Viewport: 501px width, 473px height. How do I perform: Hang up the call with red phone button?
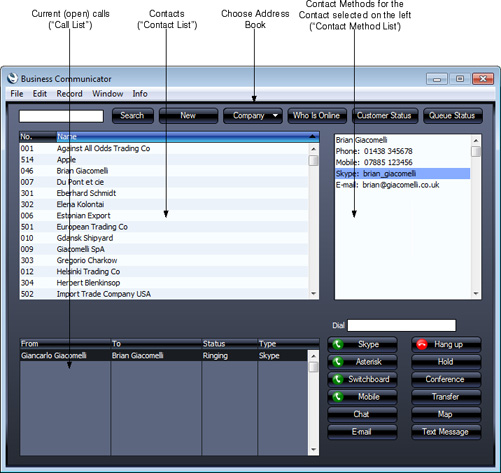[446, 344]
